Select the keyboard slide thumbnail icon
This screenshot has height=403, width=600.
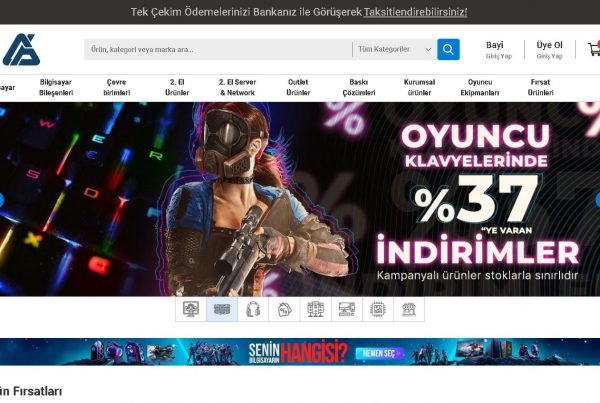click(222, 309)
